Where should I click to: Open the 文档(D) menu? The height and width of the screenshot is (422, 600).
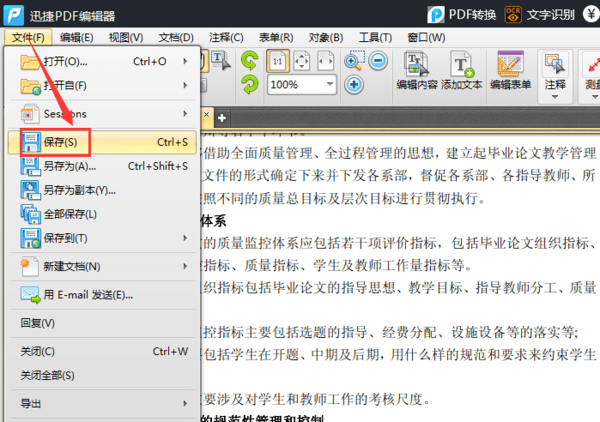(176, 37)
